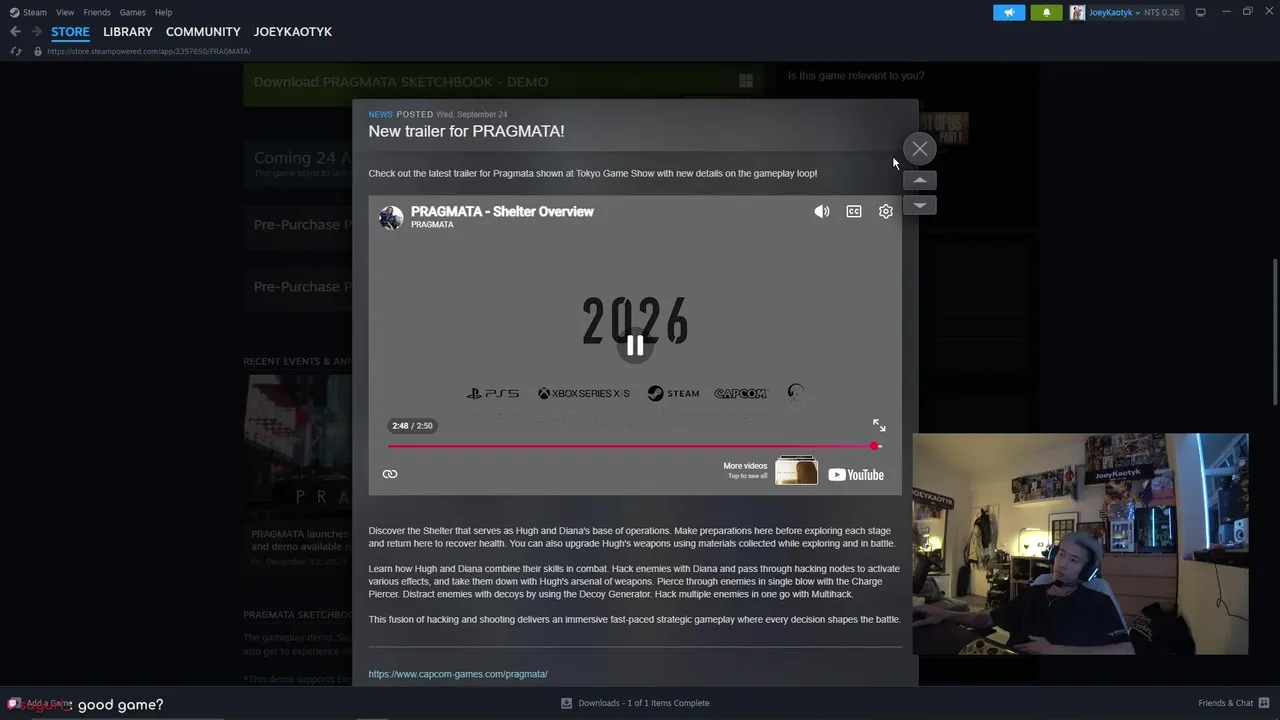Viewport: 1280px width, 720px height.
Task: Open the capcom-games.com/pragmata link
Action: (x=458, y=674)
